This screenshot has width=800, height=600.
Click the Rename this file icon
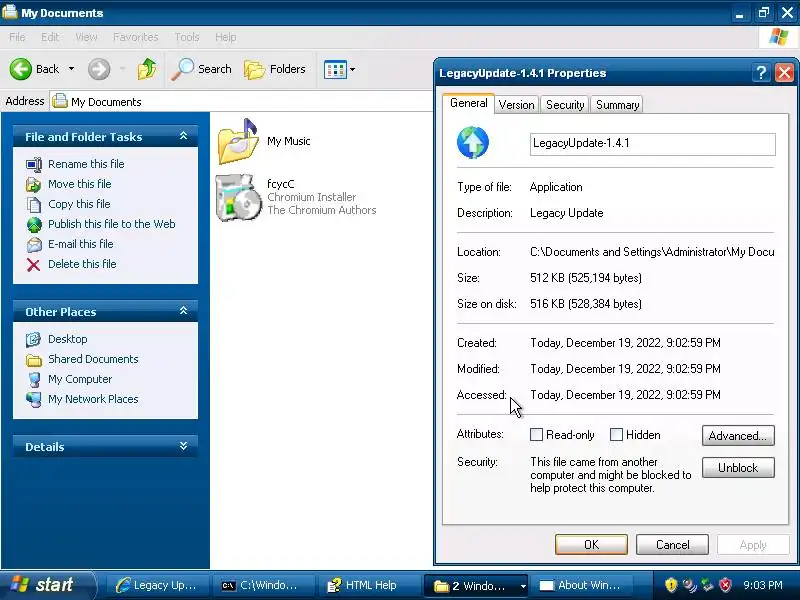pyautogui.click(x=34, y=164)
